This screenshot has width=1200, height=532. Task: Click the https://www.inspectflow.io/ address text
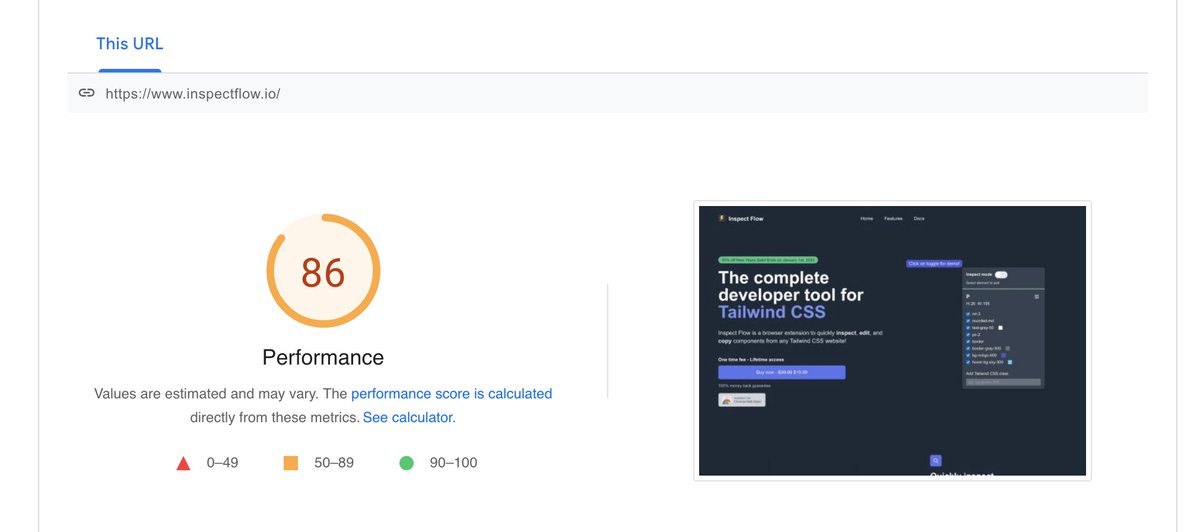[193, 93]
